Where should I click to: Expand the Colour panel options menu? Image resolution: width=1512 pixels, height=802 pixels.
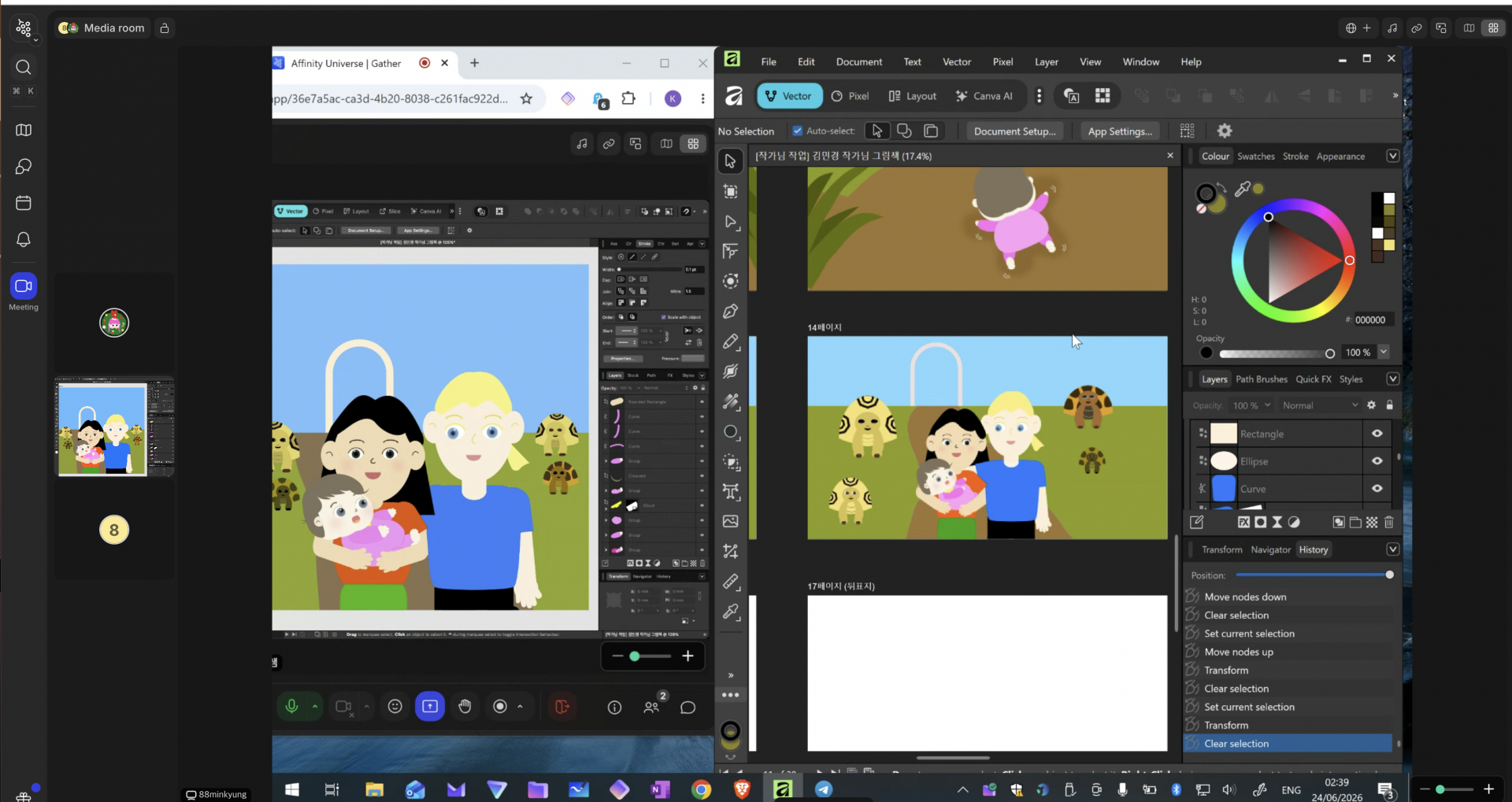1392,156
